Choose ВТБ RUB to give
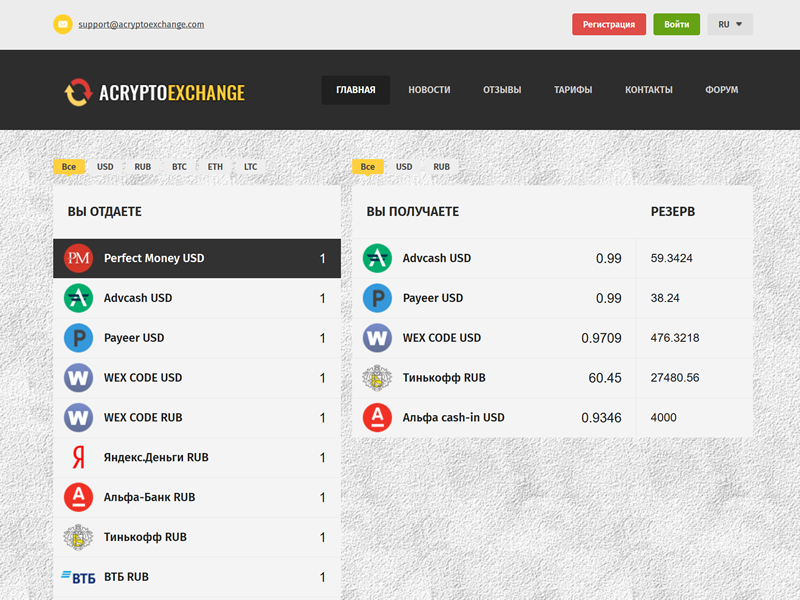 [197, 577]
